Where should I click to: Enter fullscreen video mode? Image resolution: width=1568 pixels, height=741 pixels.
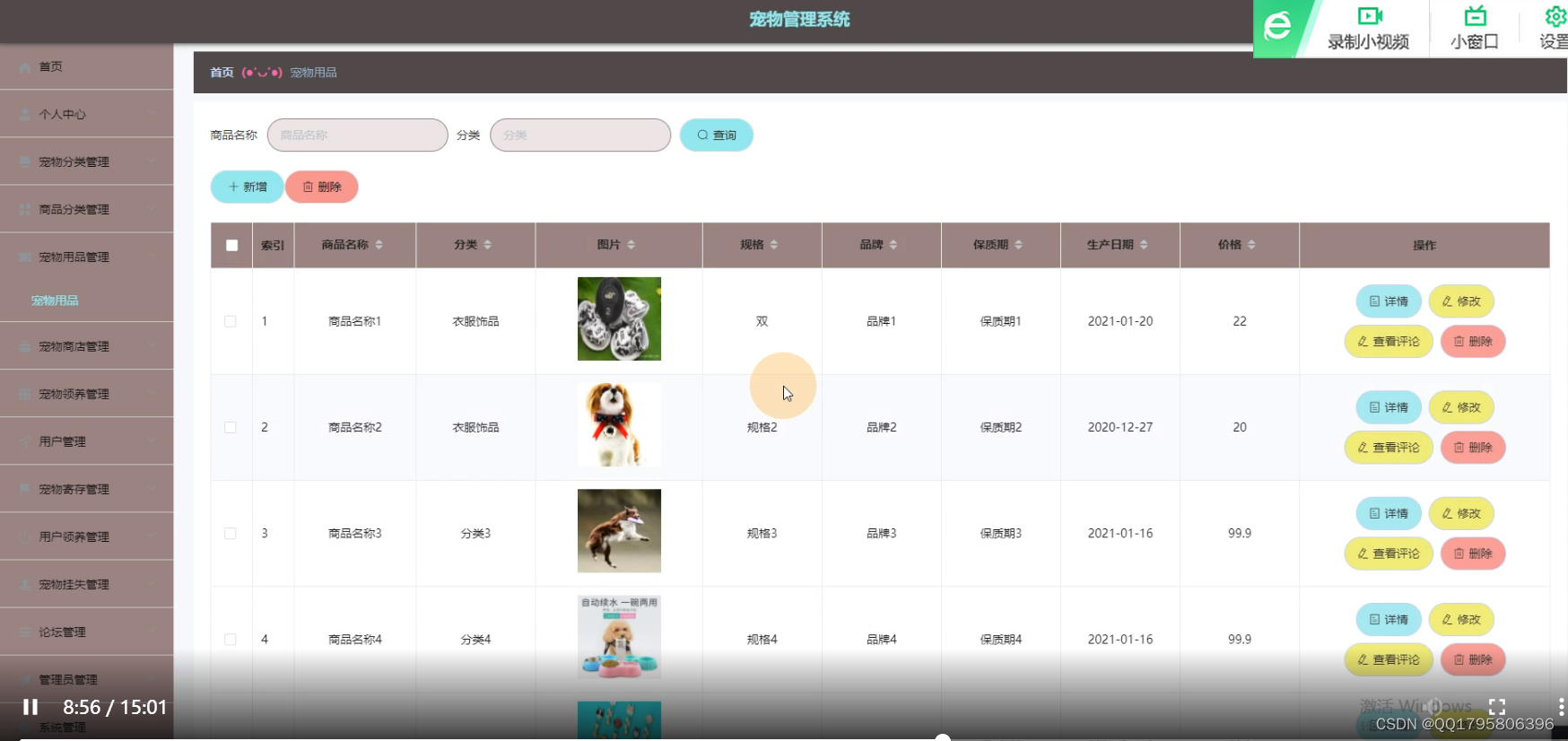(1497, 707)
